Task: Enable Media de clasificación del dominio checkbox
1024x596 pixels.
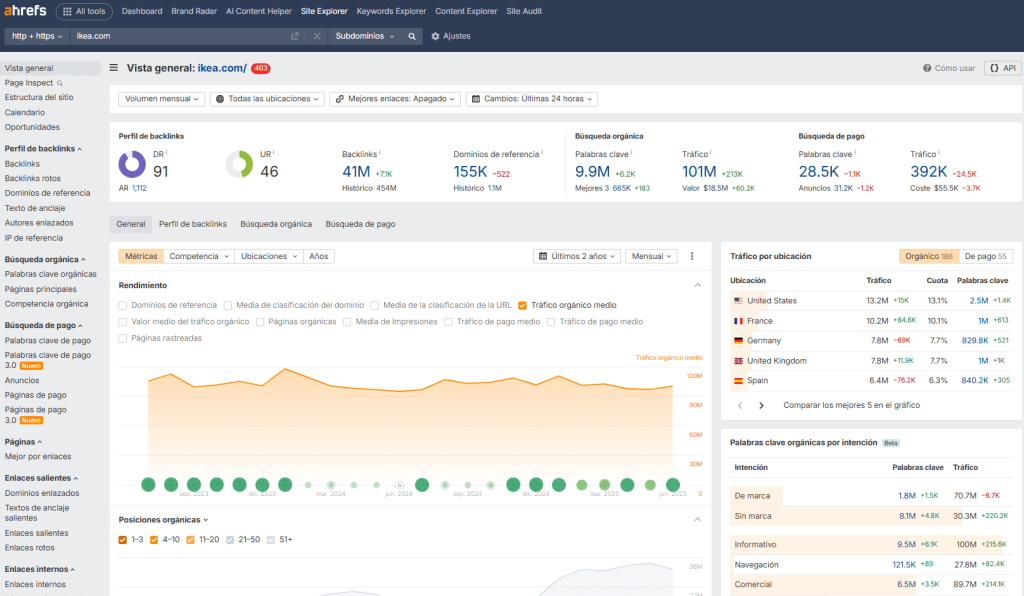Action: [228, 306]
